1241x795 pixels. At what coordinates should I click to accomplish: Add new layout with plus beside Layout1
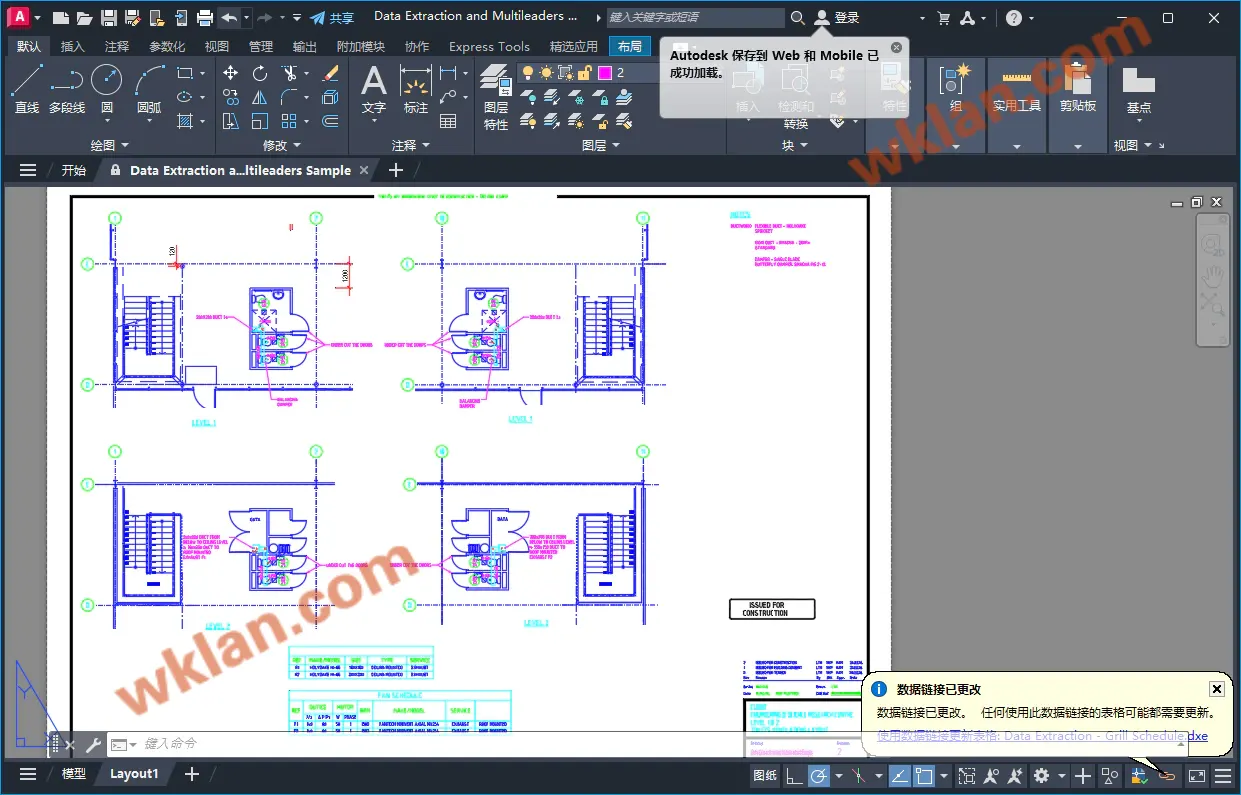click(x=192, y=774)
